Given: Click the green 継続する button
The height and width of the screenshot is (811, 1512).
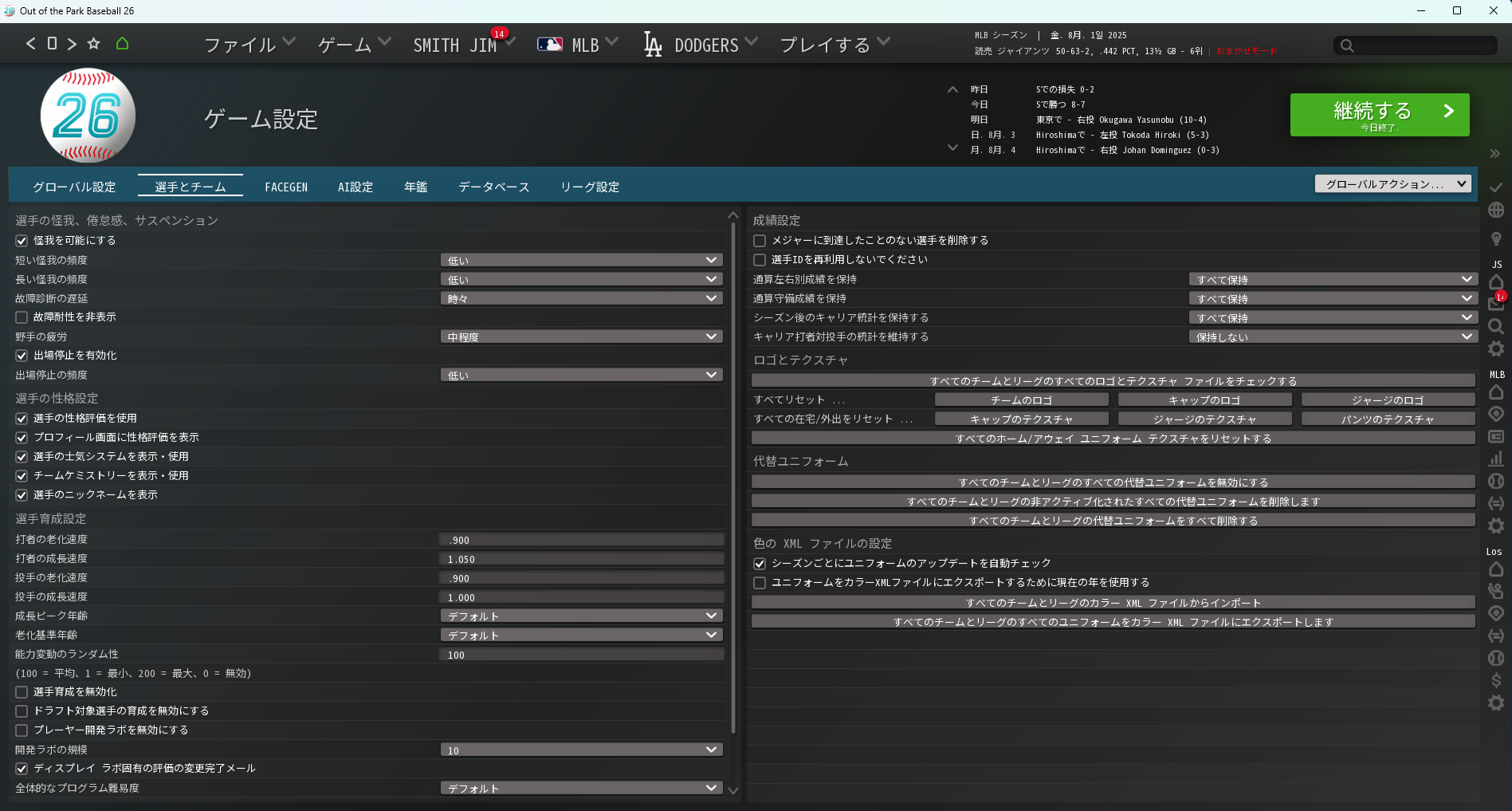Looking at the screenshot, I should (x=1379, y=115).
